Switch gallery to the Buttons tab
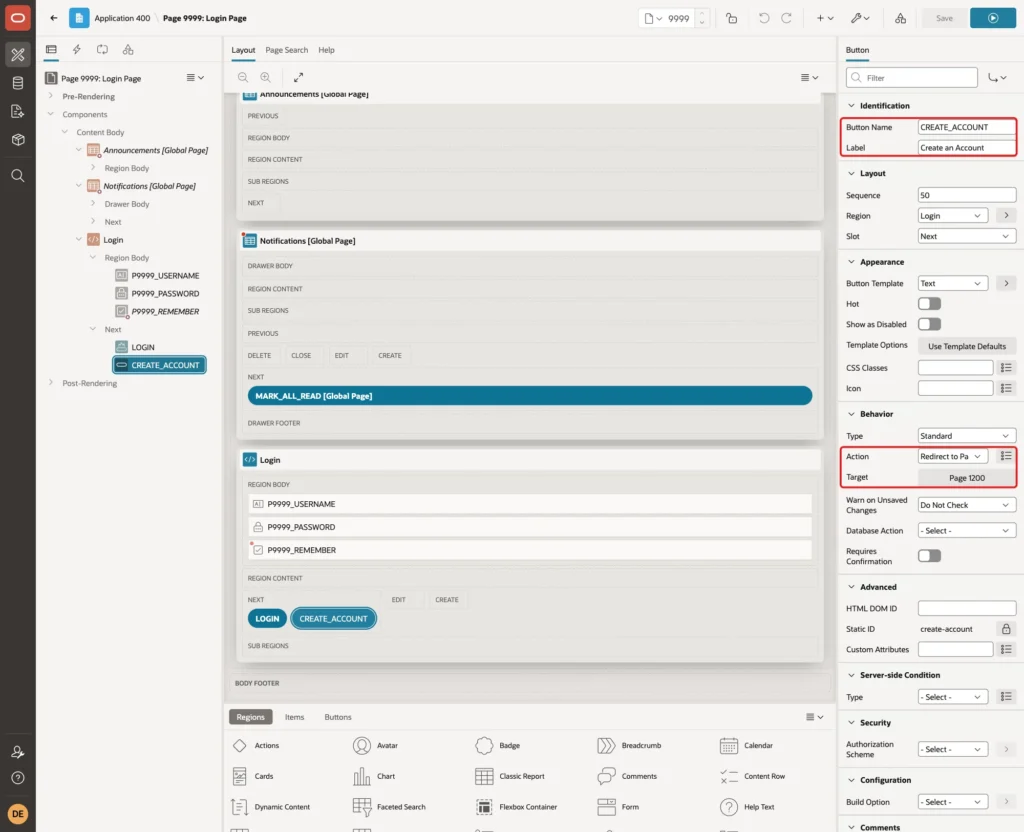Viewport: 1024px width, 832px height. (338, 717)
